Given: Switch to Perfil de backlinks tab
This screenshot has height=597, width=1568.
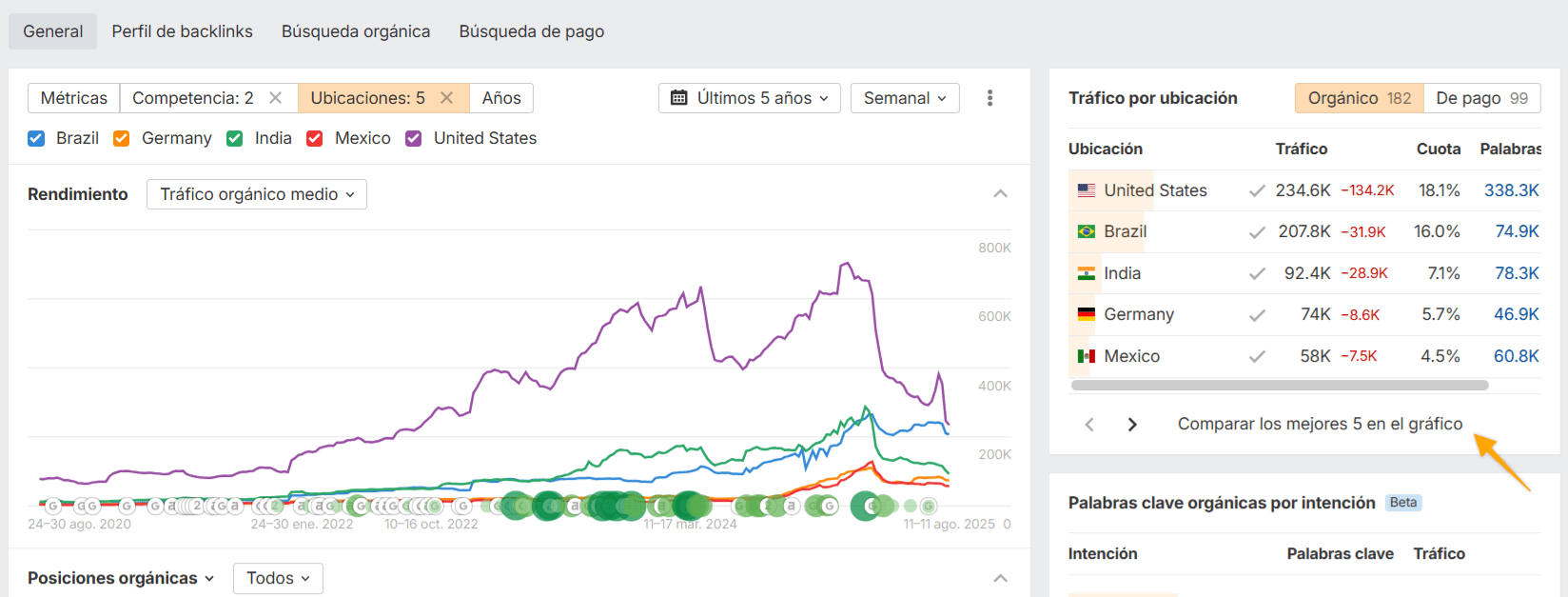Looking at the screenshot, I should click(182, 31).
